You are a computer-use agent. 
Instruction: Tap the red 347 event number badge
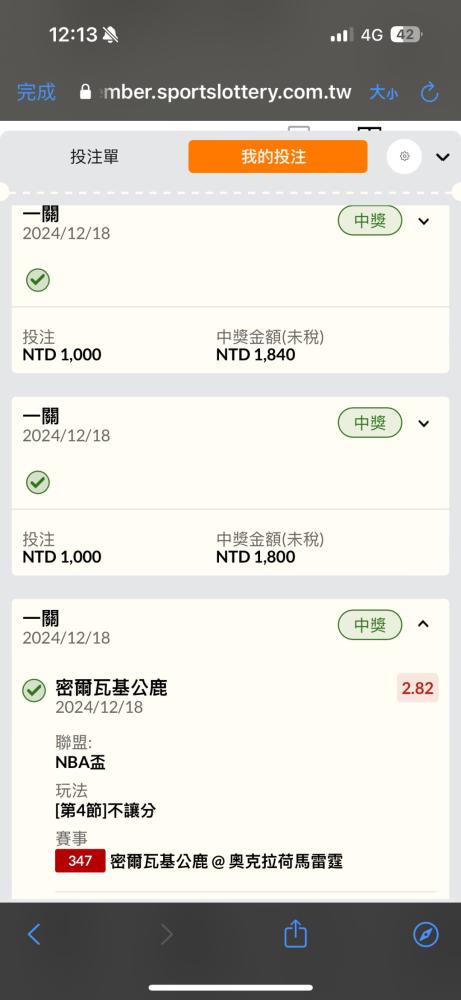tap(80, 861)
